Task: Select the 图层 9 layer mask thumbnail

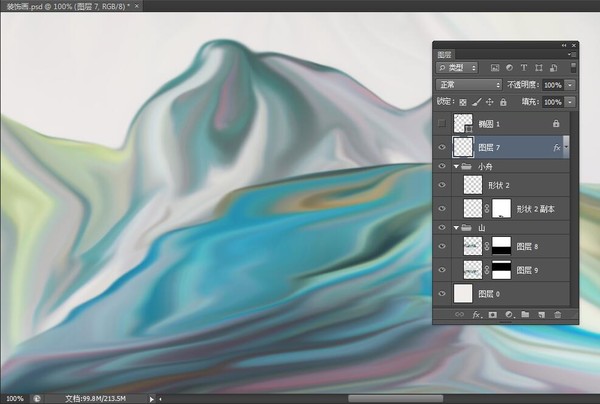Action: (x=501, y=270)
